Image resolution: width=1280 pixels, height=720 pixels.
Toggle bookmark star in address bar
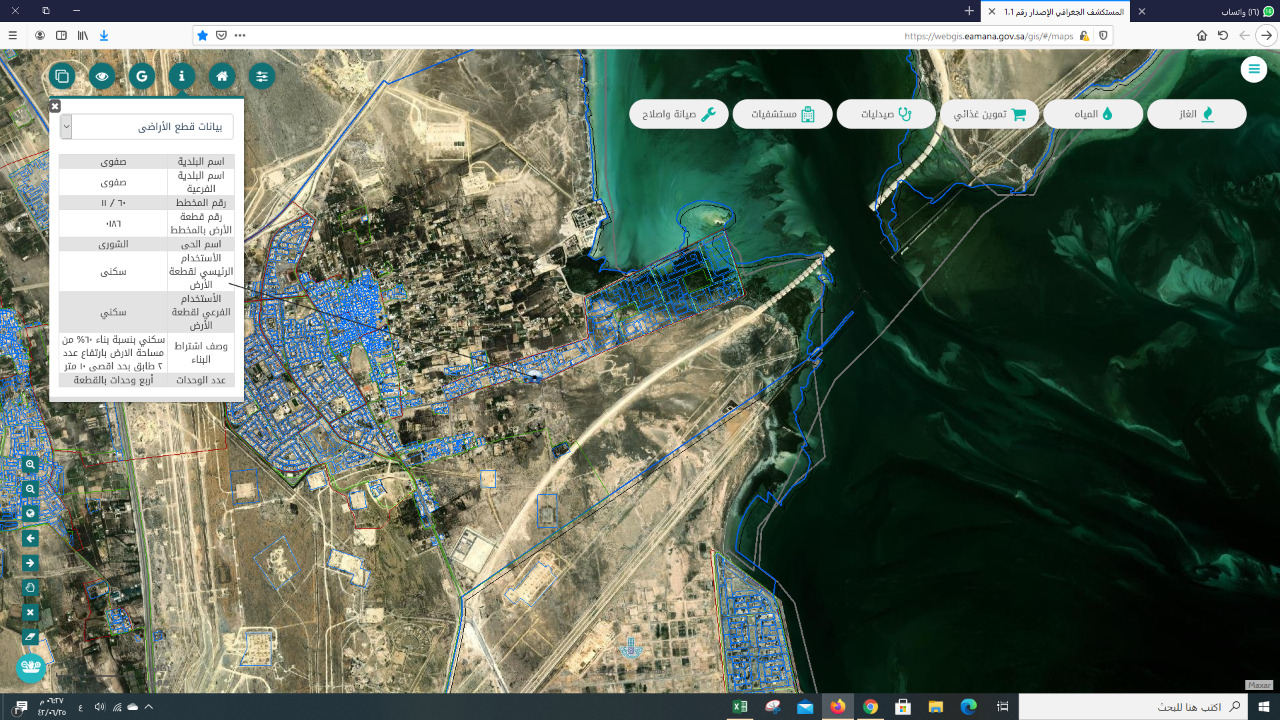[203, 35]
